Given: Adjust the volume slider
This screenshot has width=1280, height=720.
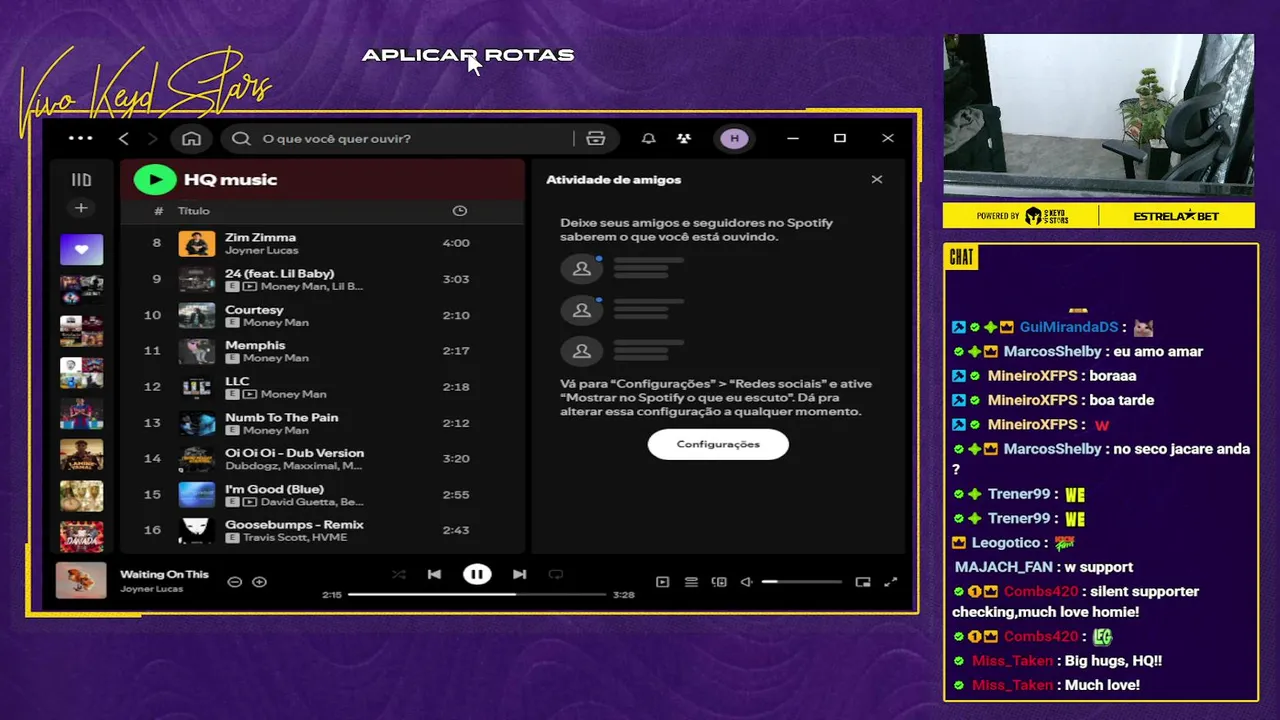Looking at the screenshot, I should [802, 582].
